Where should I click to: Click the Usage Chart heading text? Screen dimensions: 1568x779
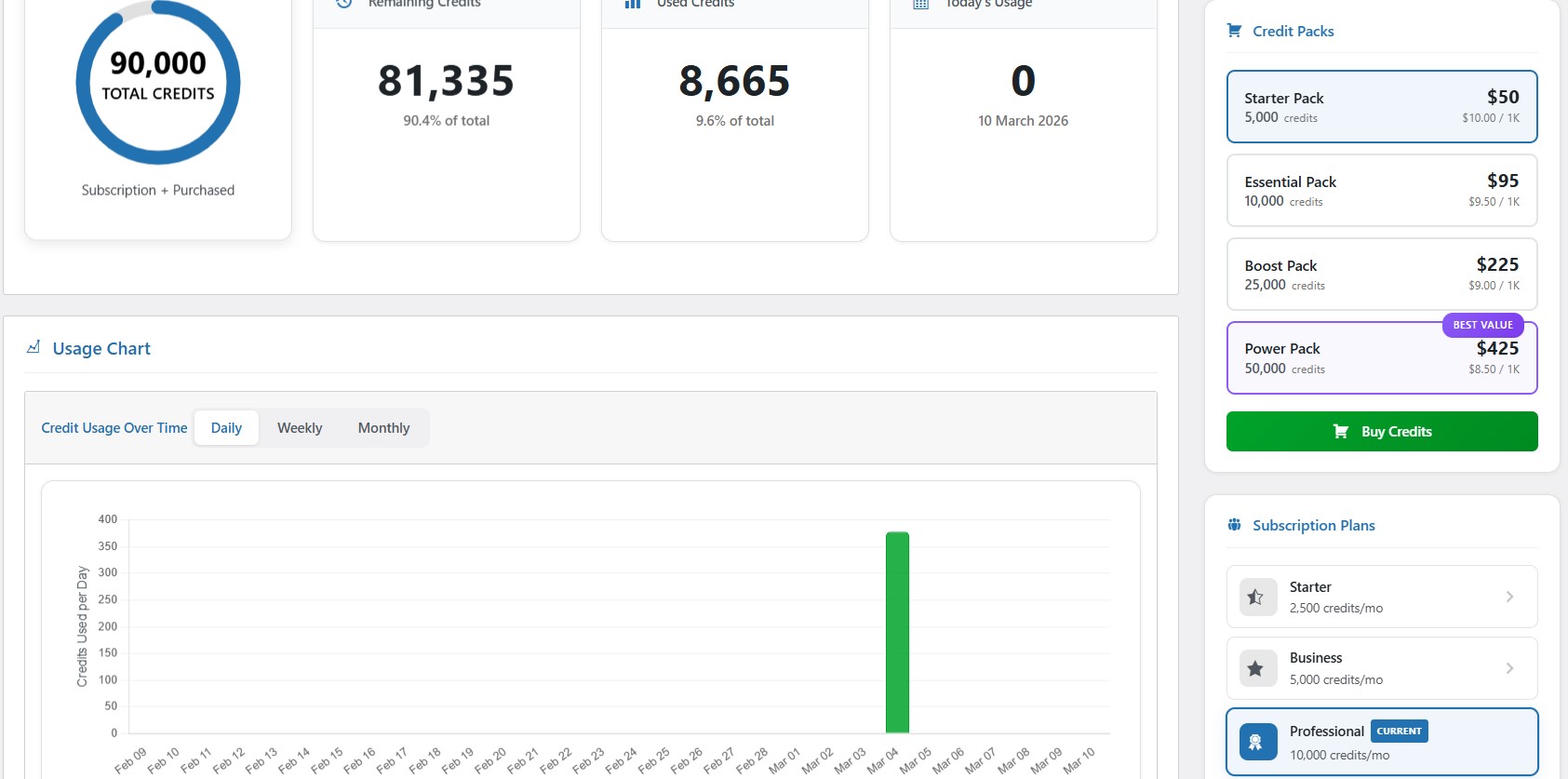[101, 348]
